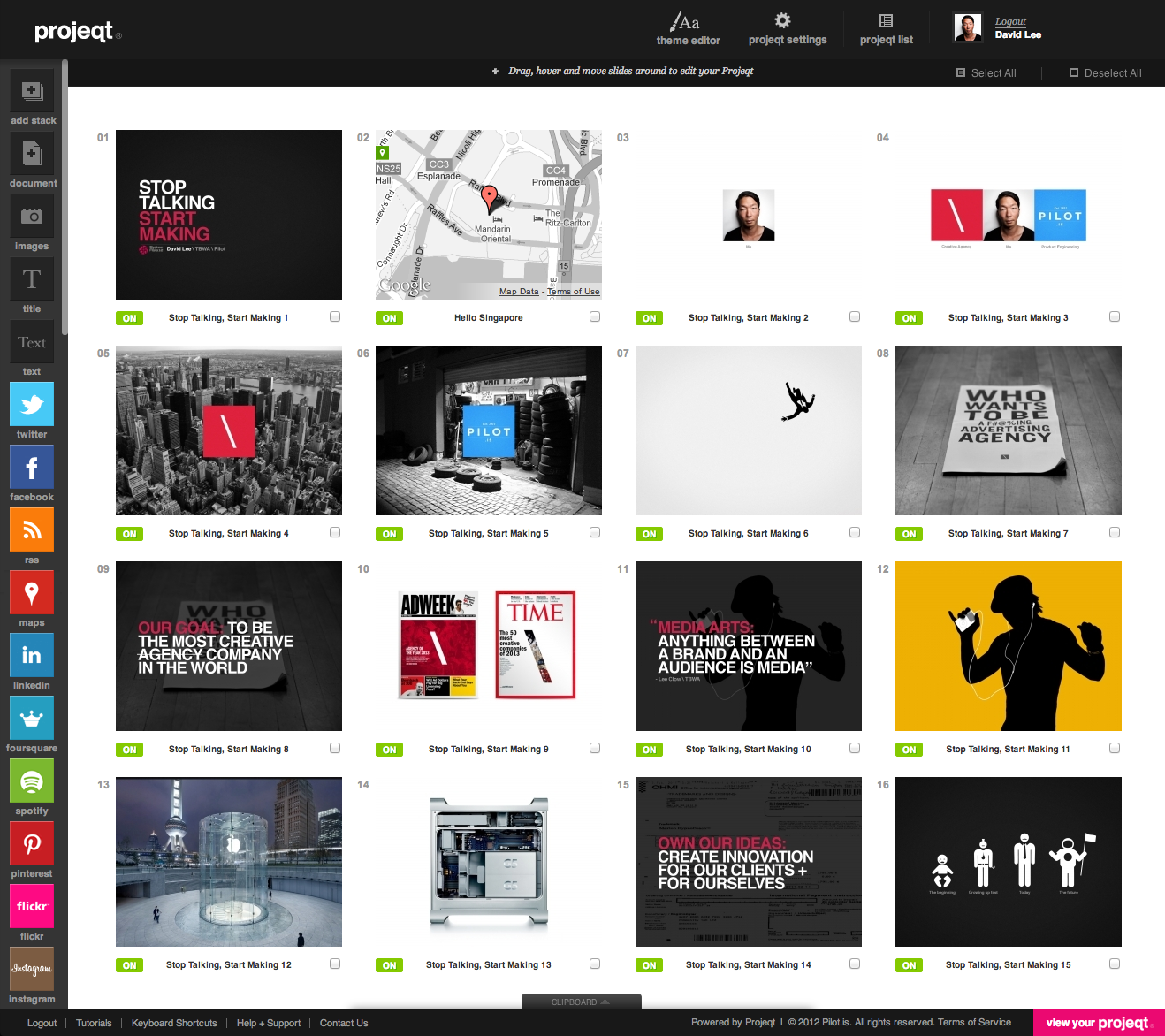
Task: Select the Apple store glass cylinder slide
Action: click(x=229, y=862)
